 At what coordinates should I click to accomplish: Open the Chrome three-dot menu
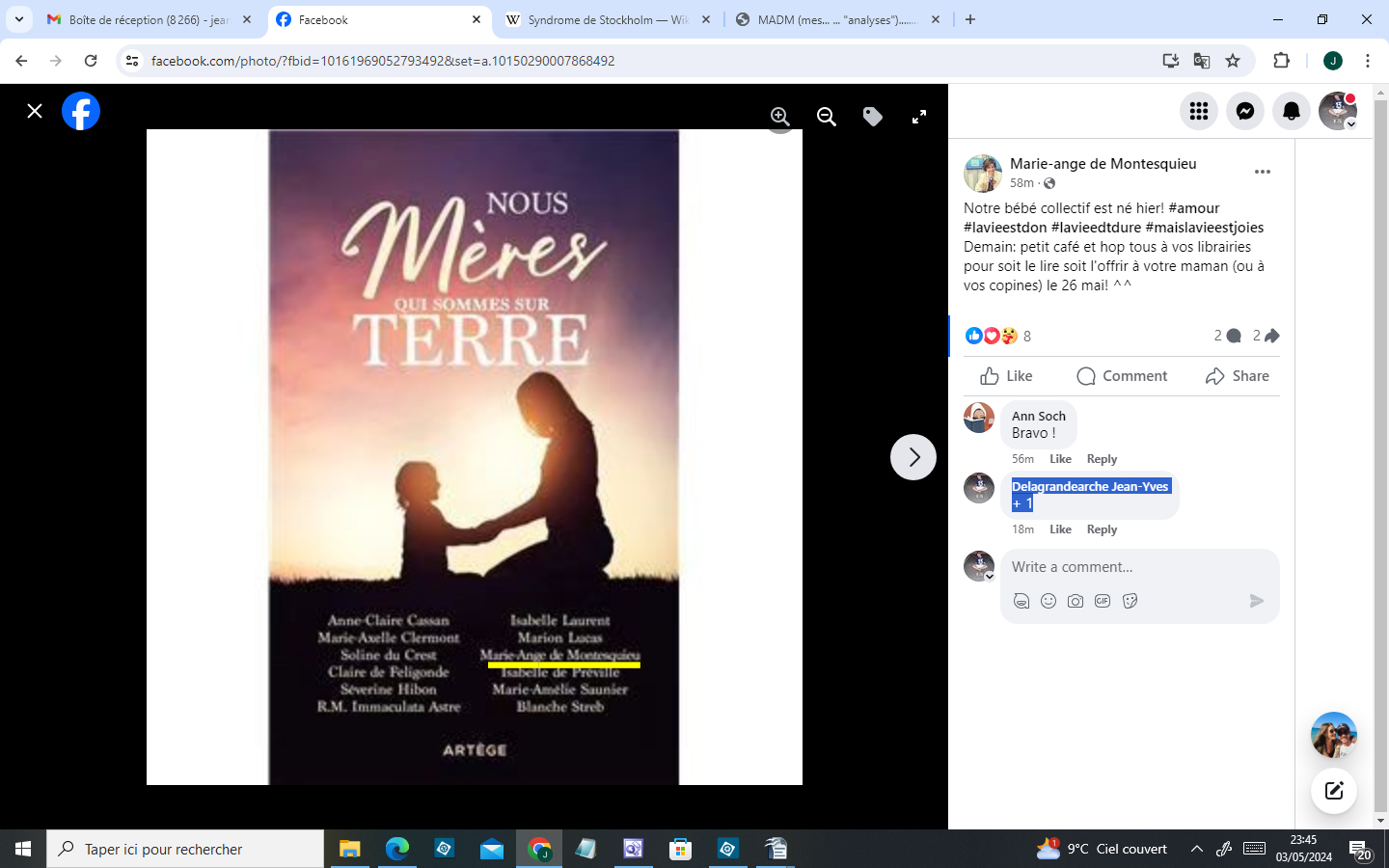pos(1368,61)
